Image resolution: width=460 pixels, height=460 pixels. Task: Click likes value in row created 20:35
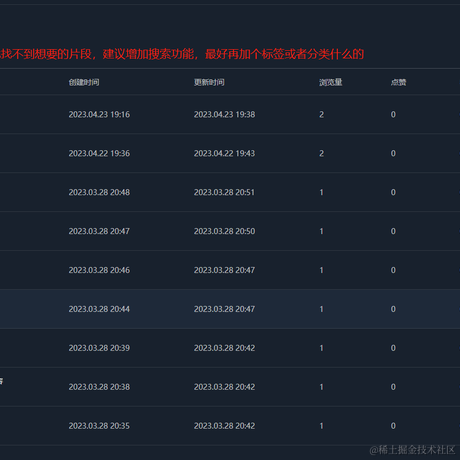point(393,426)
